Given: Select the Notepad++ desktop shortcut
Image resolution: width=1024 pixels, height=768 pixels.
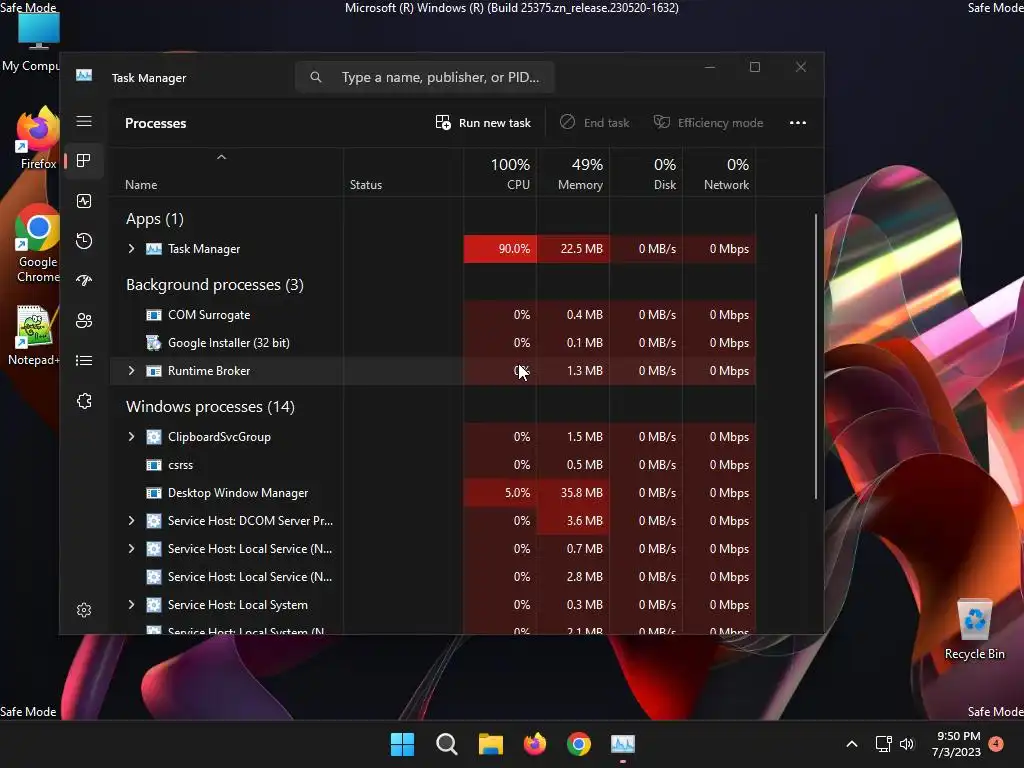Looking at the screenshot, I should click(34, 336).
